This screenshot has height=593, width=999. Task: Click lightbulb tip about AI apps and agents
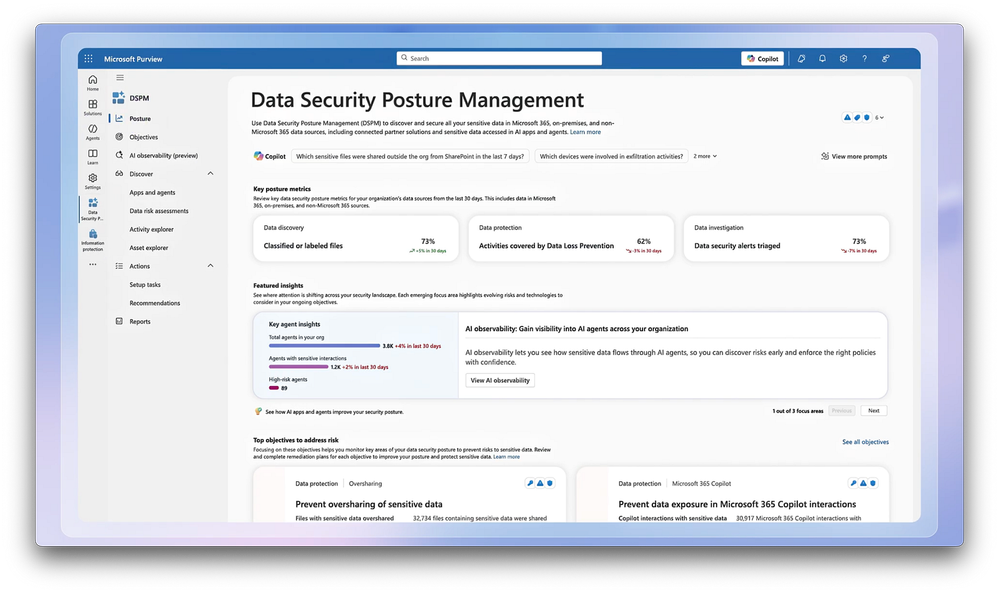[329, 411]
